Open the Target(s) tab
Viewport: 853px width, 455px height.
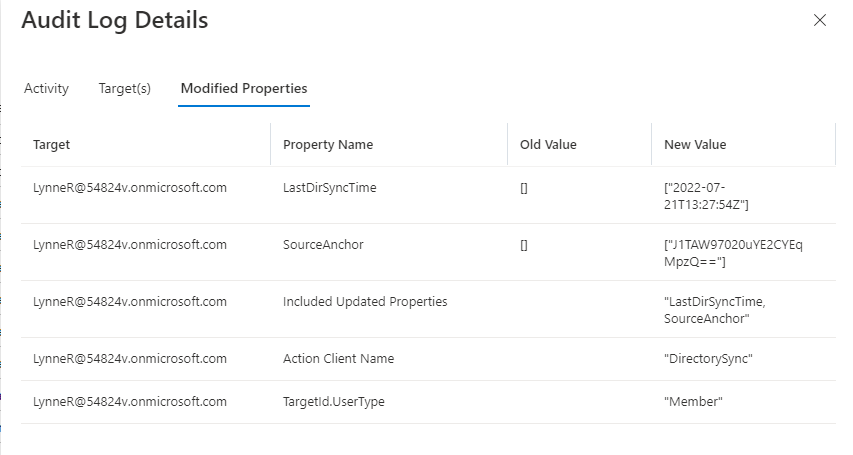pos(124,88)
